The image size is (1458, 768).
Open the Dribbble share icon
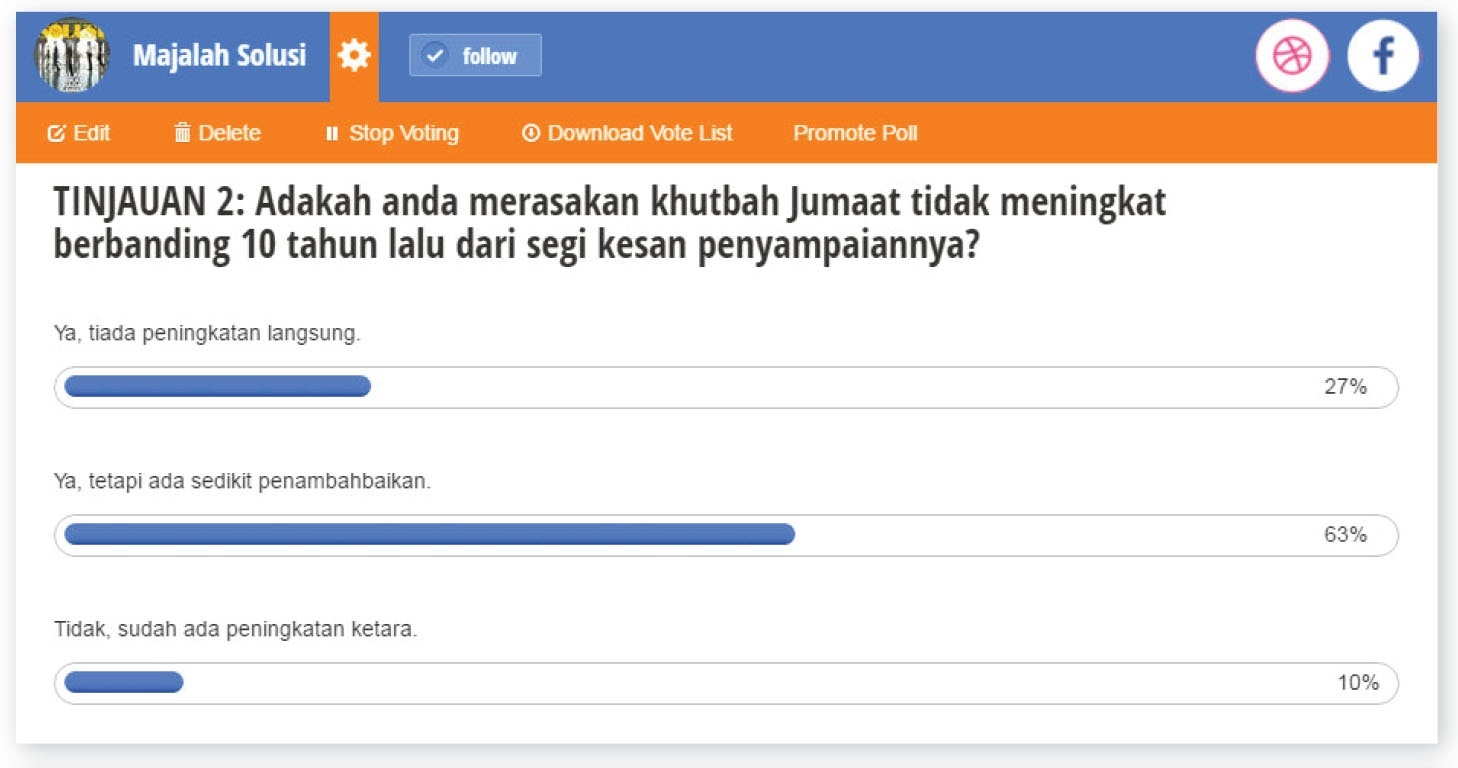[x=1292, y=56]
